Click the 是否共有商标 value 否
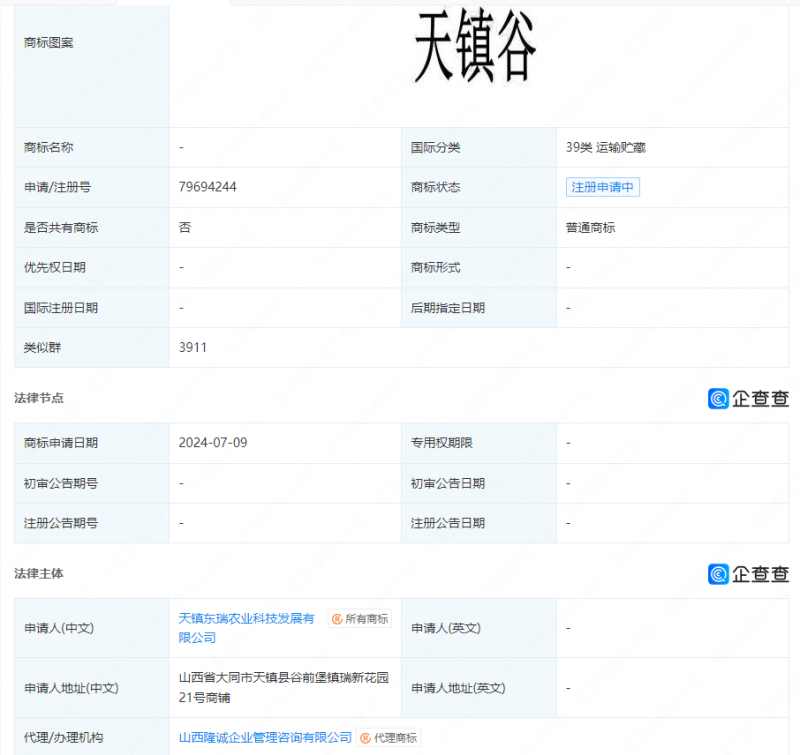The width and height of the screenshot is (800, 755). click(x=184, y=227)
